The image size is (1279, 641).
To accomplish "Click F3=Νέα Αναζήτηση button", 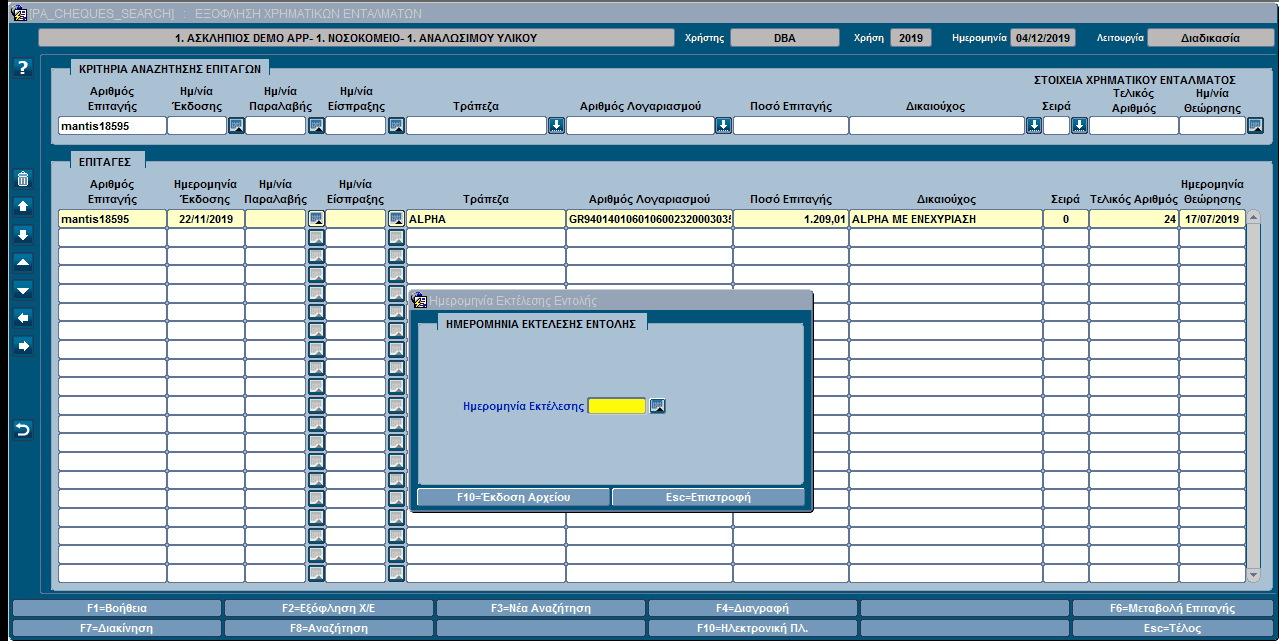I will (541, 608).
